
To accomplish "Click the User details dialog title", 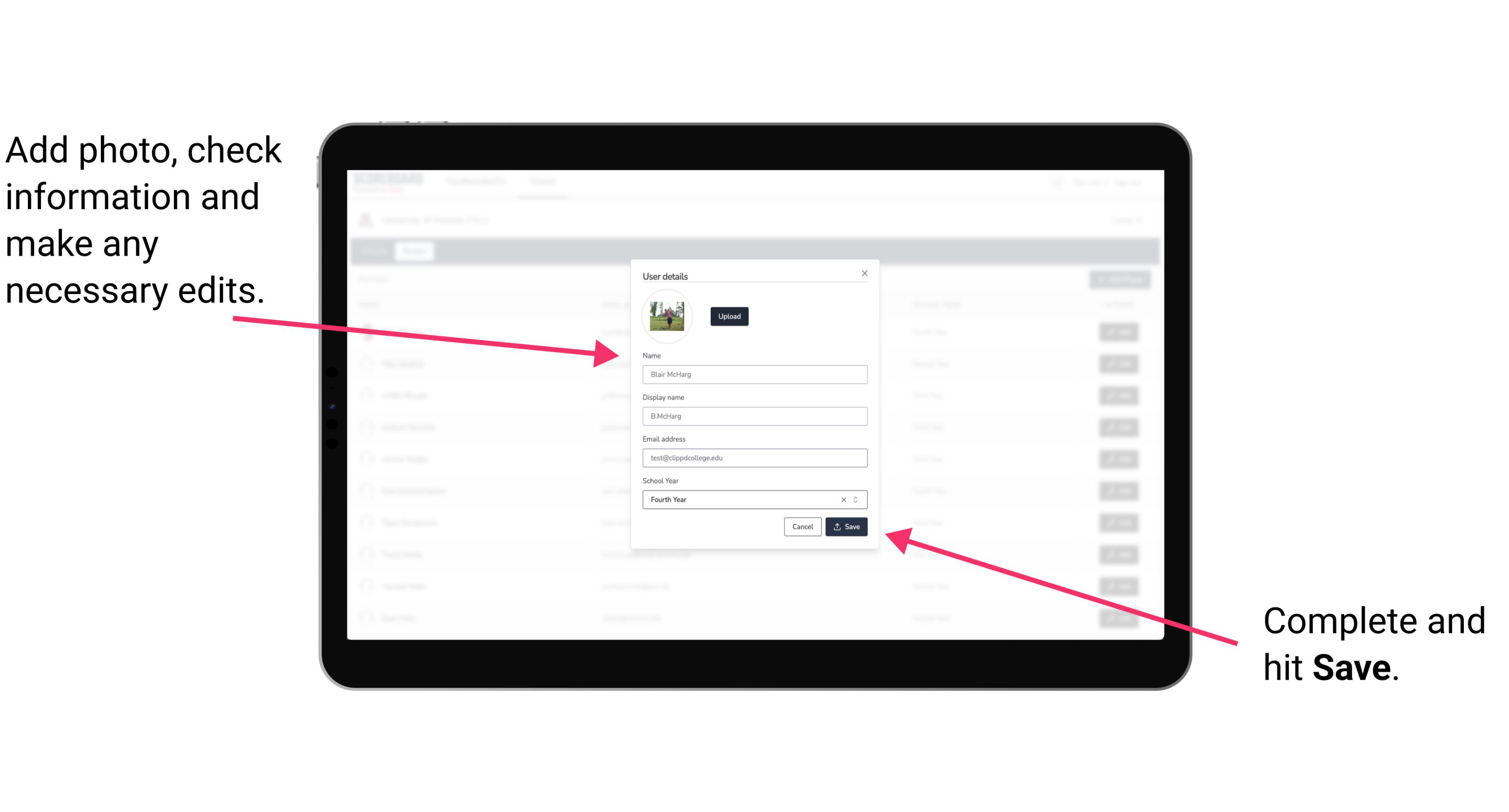I will [666, 275].
